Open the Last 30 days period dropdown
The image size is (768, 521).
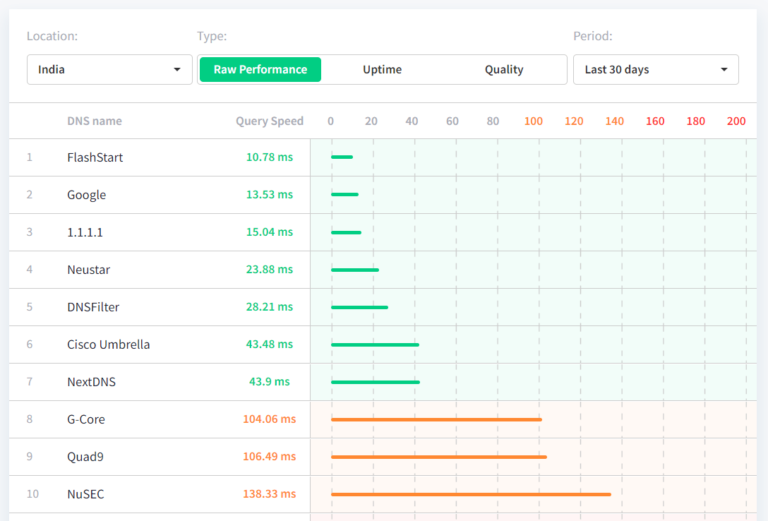point(656,70)
